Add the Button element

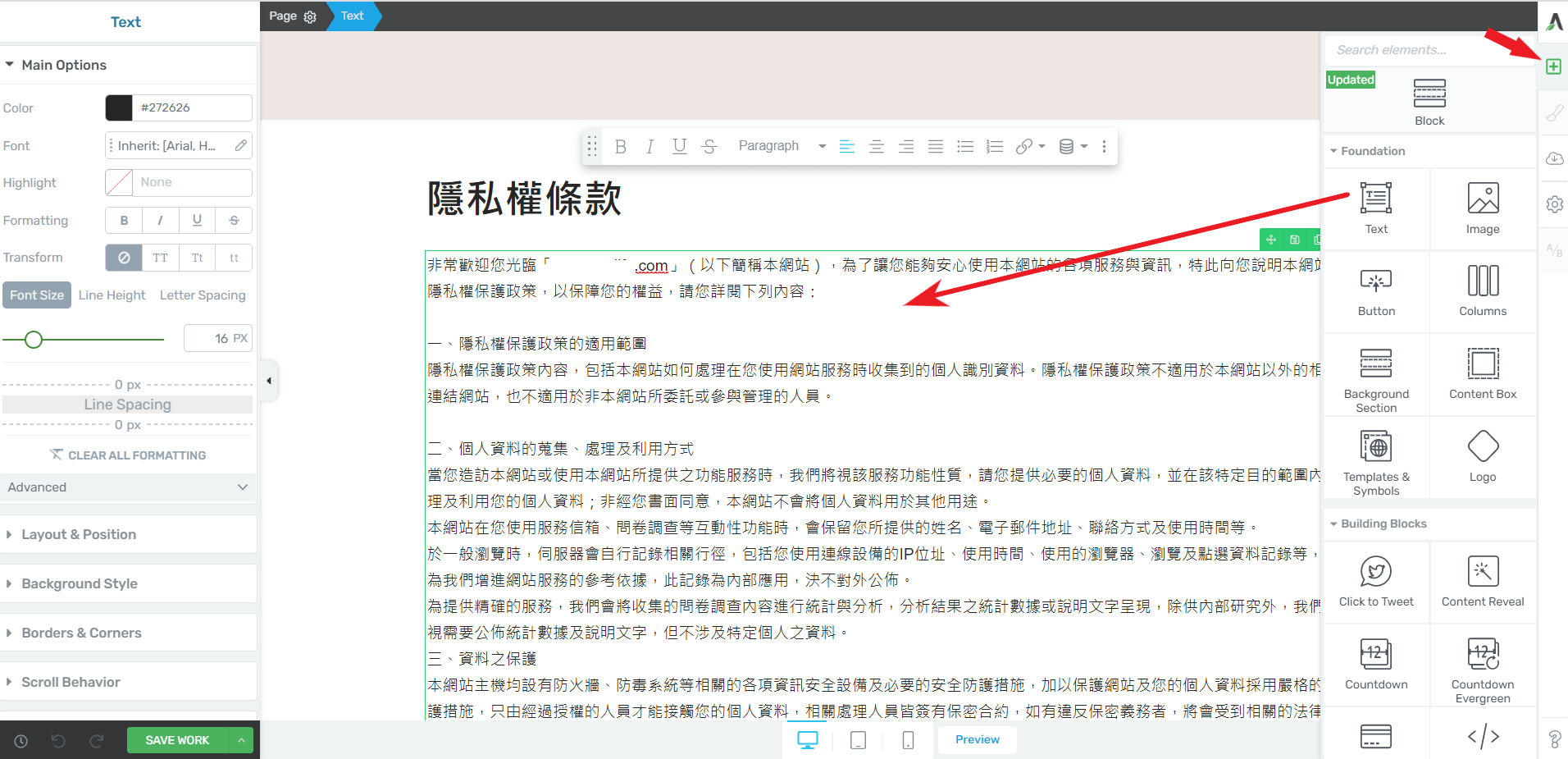pyautogui.click(x=1376, y=291)
